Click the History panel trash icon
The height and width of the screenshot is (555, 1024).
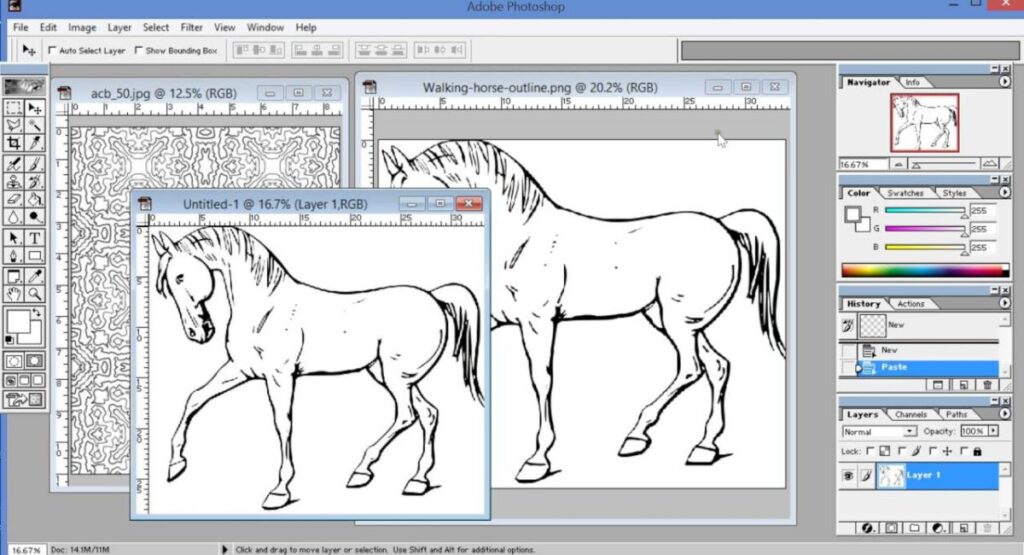coord(987,384)
